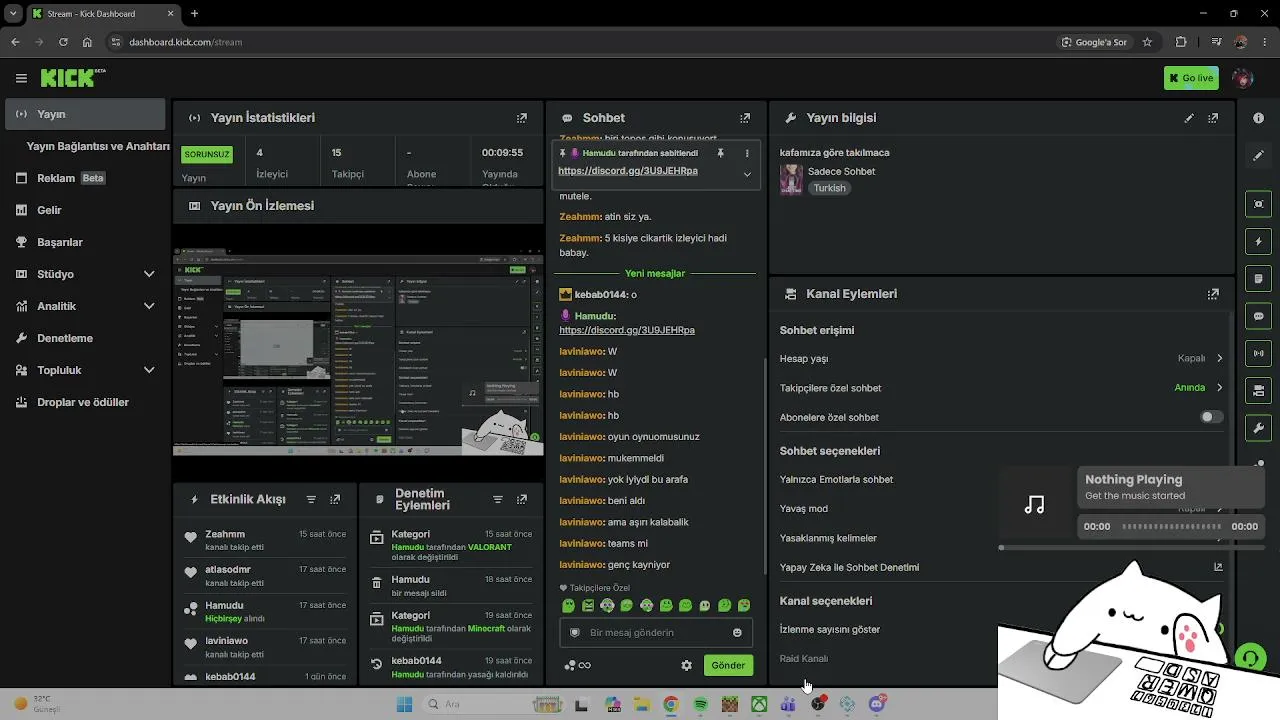Edit stream info with pencil icon in Yayın bilgisi

pos(1189,118)
